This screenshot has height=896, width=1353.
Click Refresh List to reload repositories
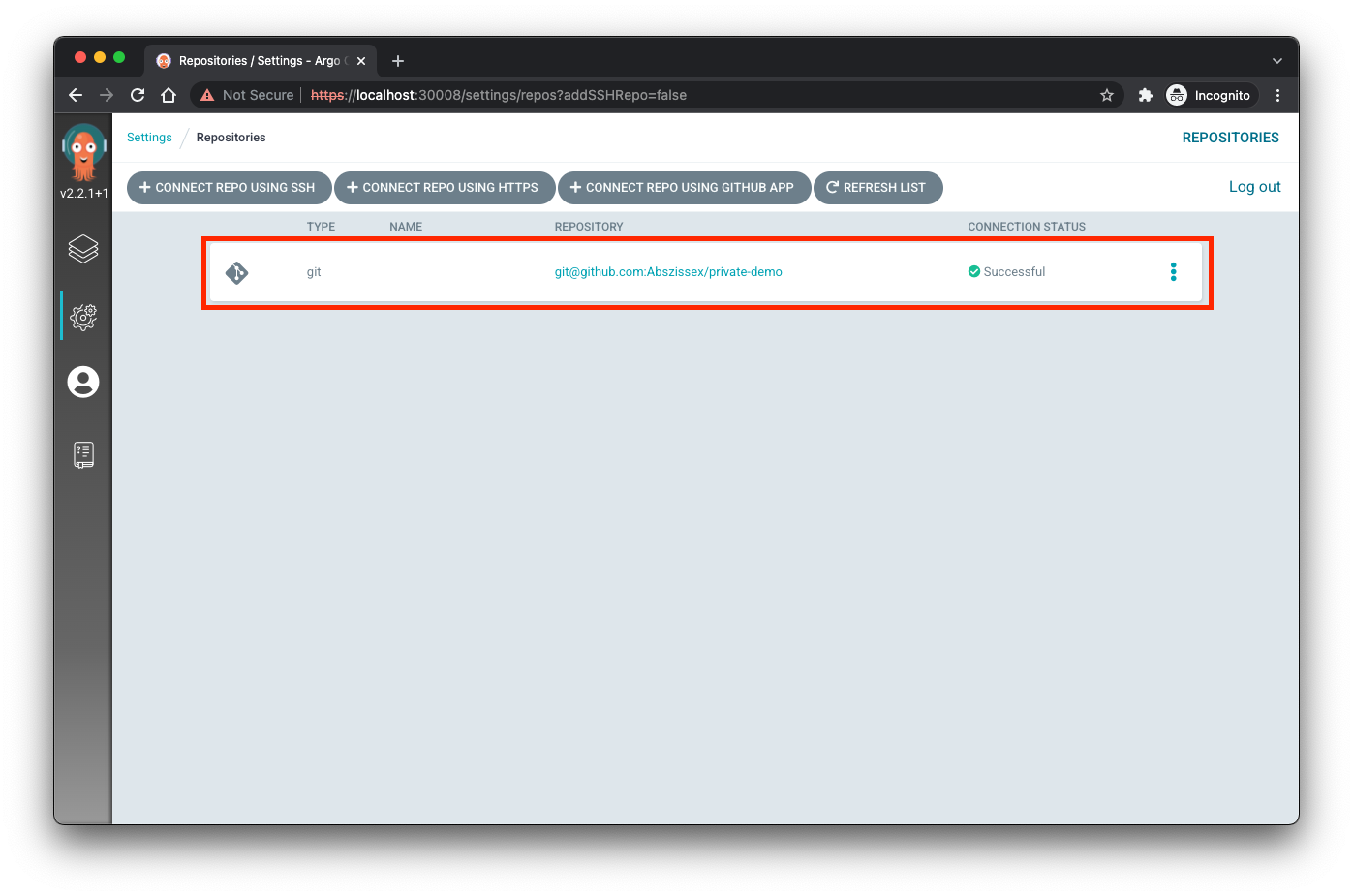[877, 187]
